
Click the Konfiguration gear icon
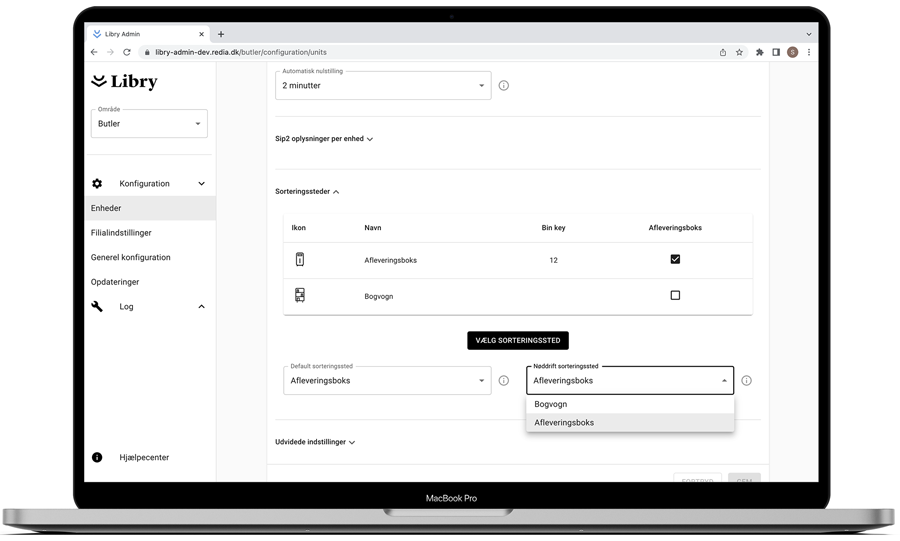point(97,184)
